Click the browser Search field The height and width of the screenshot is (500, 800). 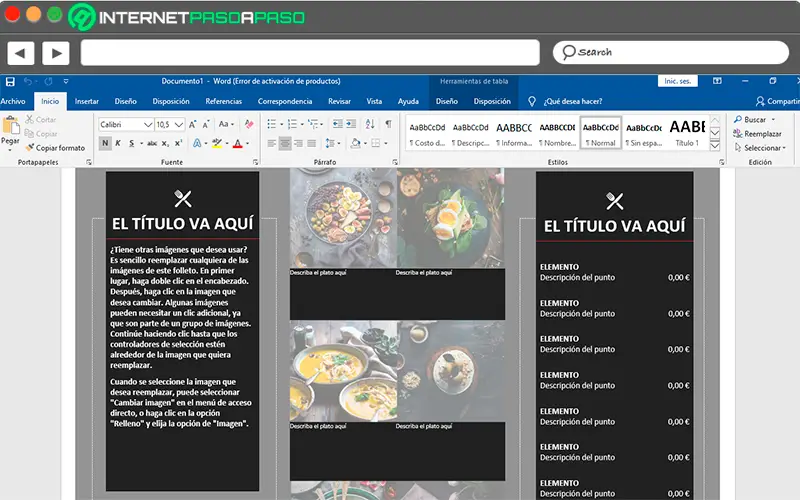(671, 52)
